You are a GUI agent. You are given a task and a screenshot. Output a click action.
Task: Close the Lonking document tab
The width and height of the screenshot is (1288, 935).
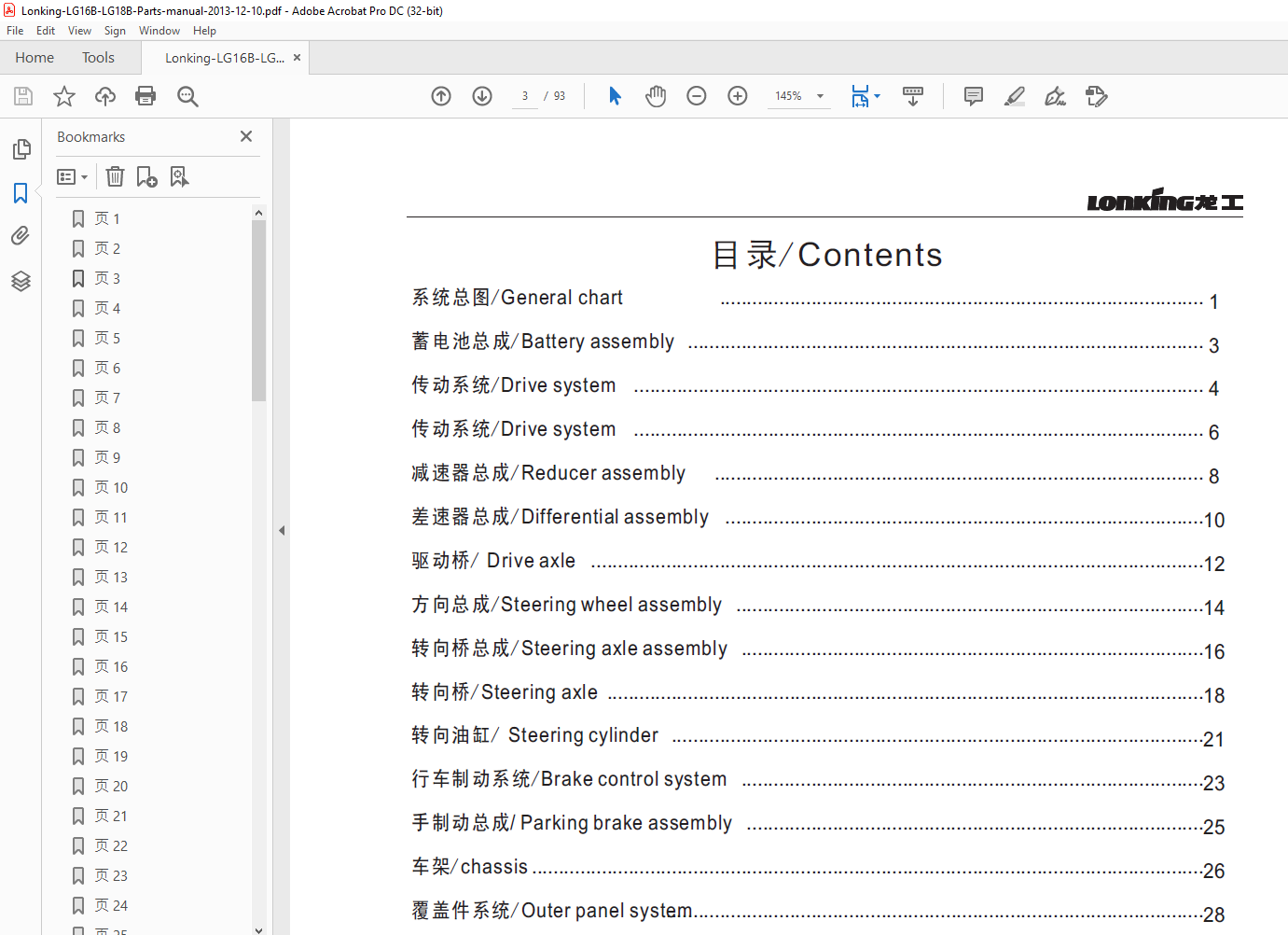pyautogui.click(x=298, y=58)
